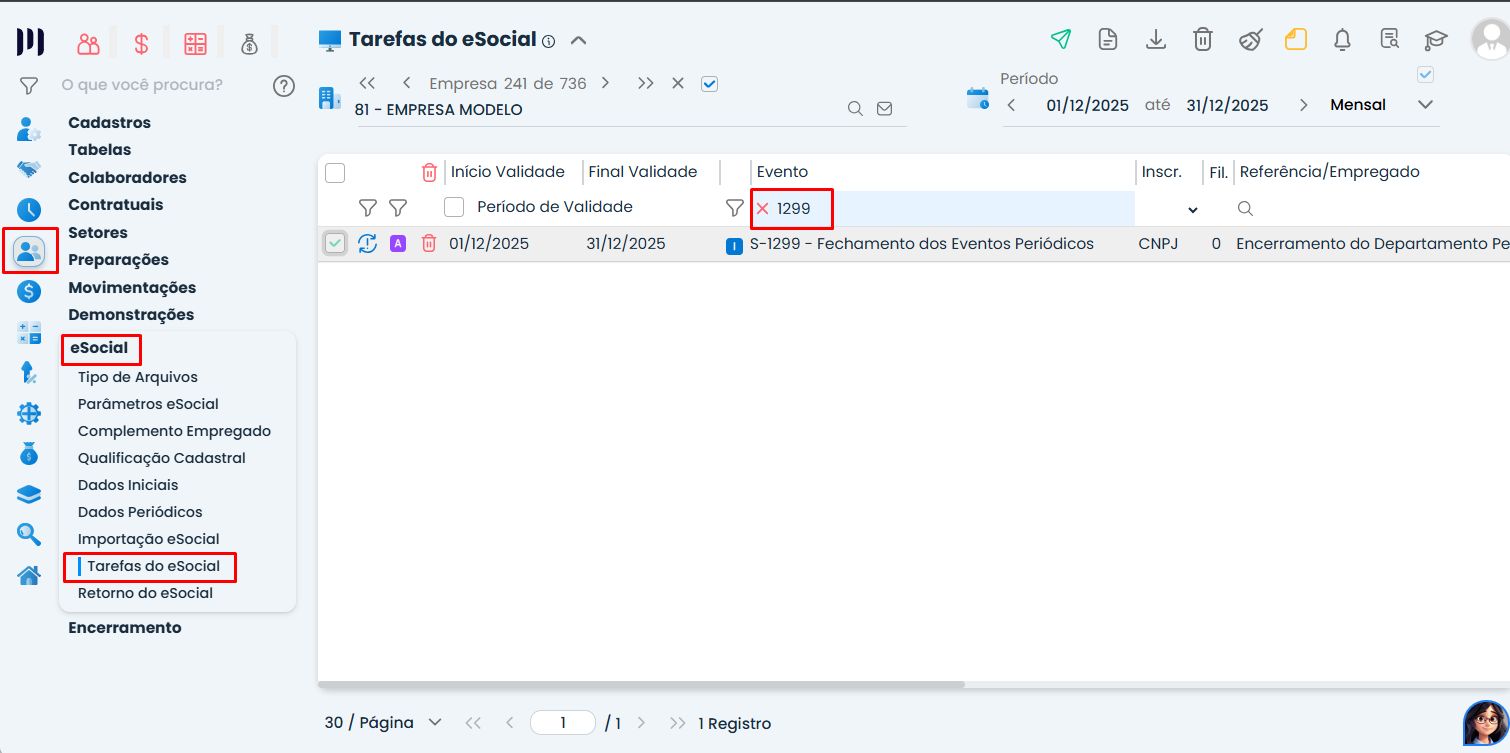The image size is (1510, 753).
Task: Open the blue clock icon in the sidebar
Action: point(29,210)
